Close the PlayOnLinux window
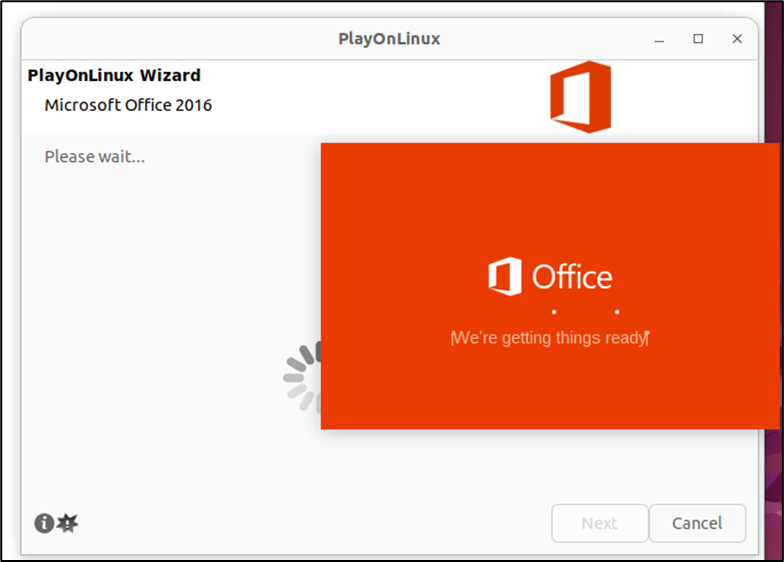784x562 pixels. click(x=737, y=39)
